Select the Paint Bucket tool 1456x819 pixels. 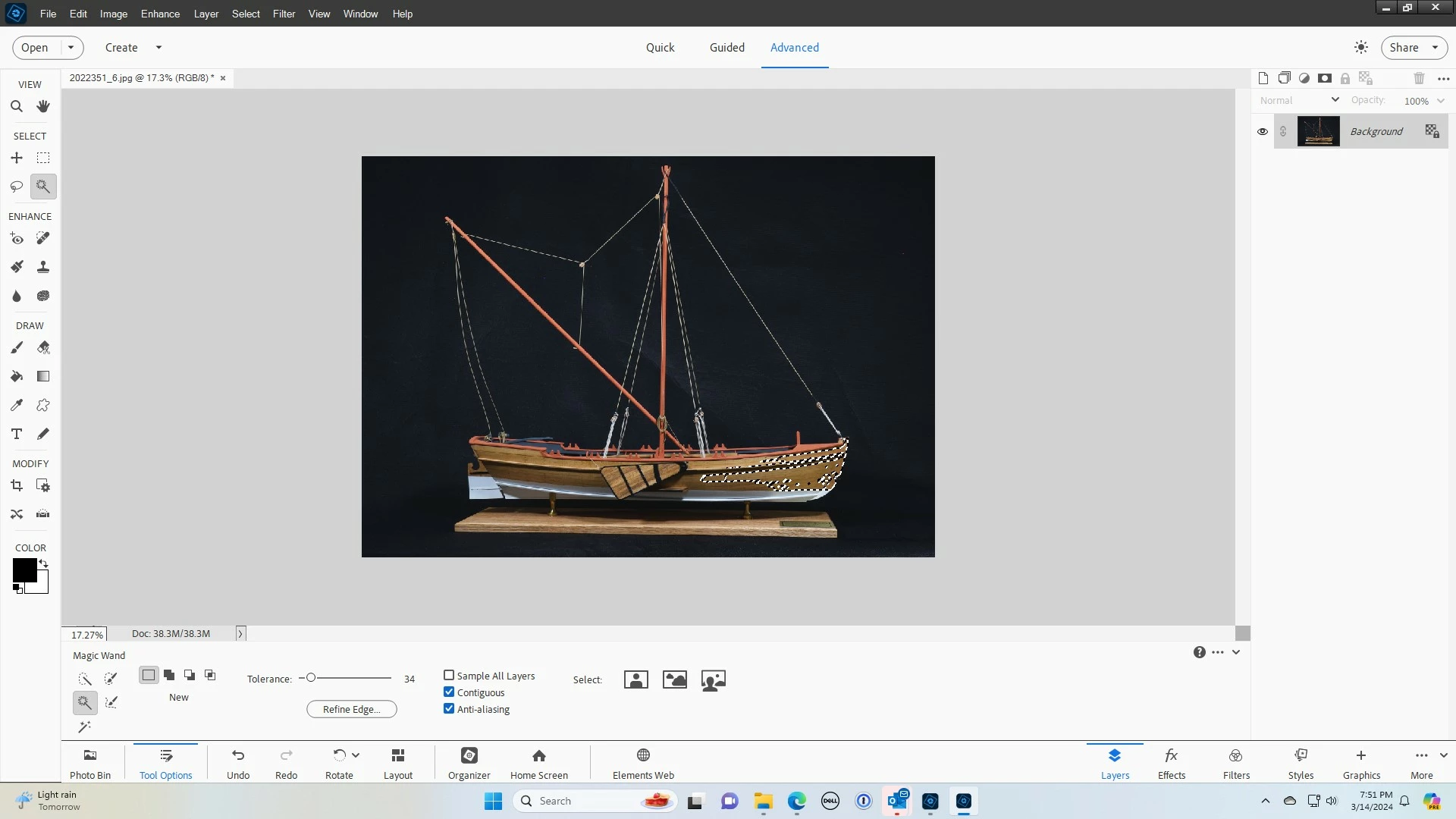[x=17, y=377]
